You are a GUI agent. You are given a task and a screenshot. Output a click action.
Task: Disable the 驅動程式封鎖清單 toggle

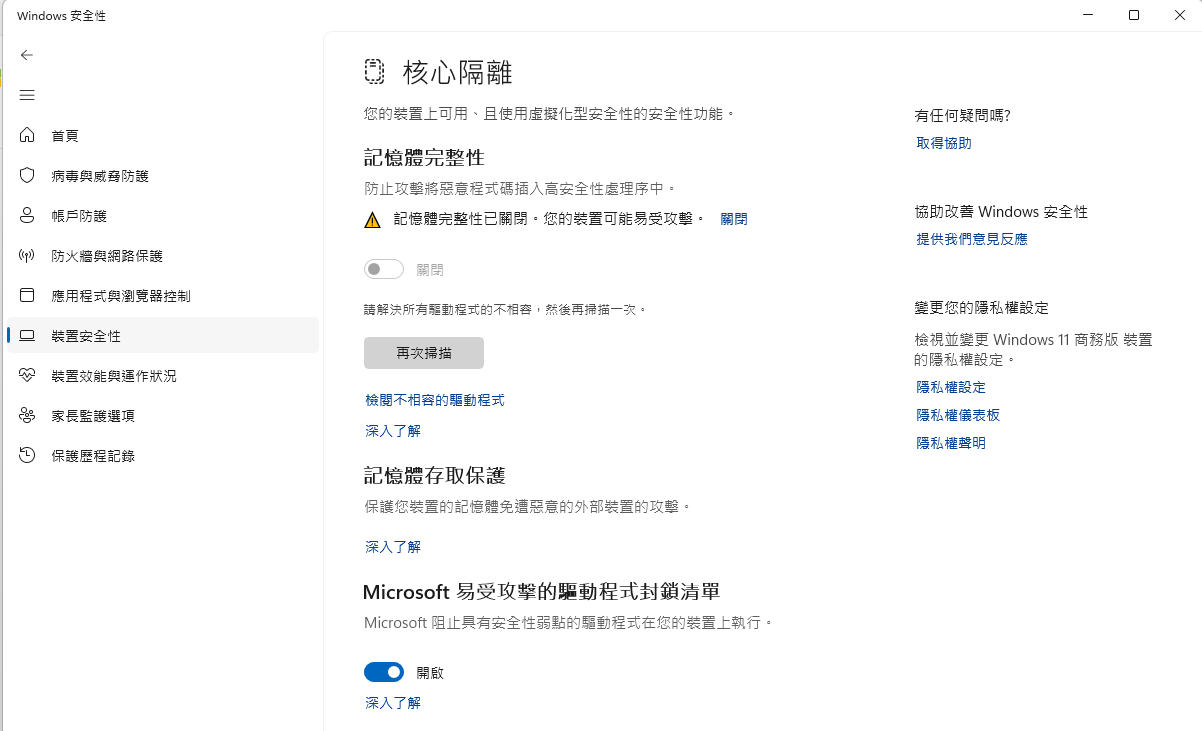pyautogui.click(x=383, y=671)
